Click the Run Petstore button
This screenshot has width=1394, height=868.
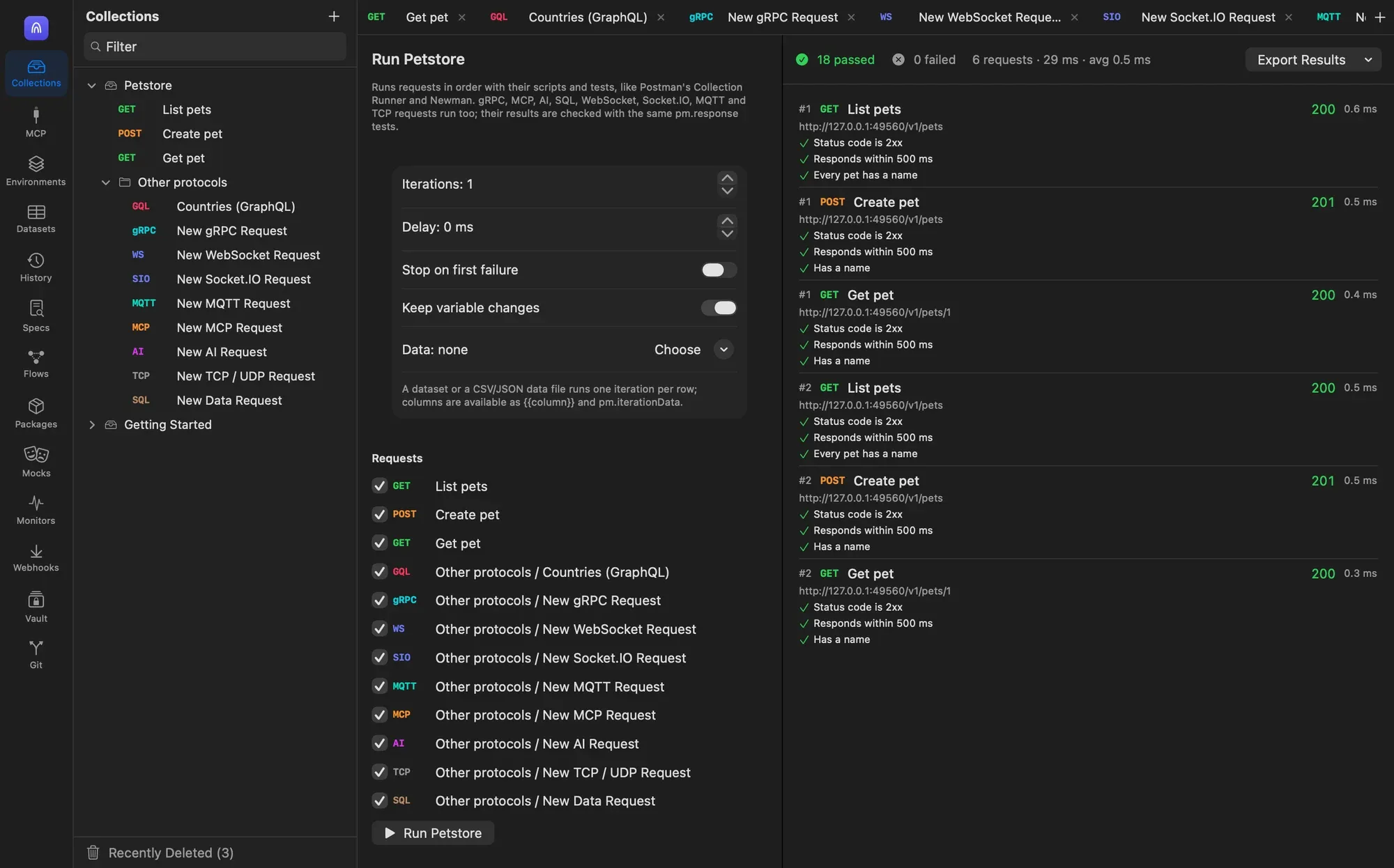pyautogui.click(x=433, y=833)
